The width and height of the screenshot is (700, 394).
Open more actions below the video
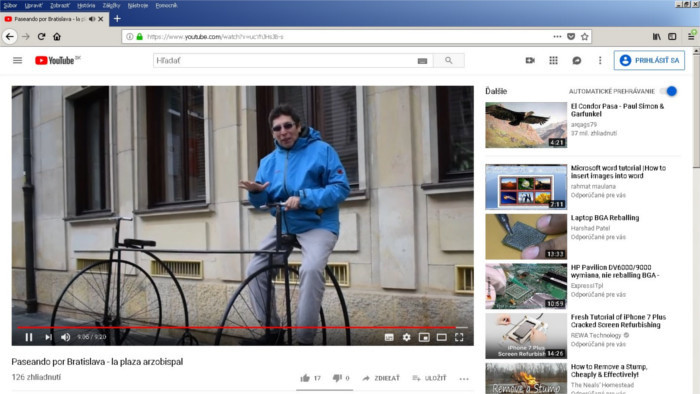point(464,378)
